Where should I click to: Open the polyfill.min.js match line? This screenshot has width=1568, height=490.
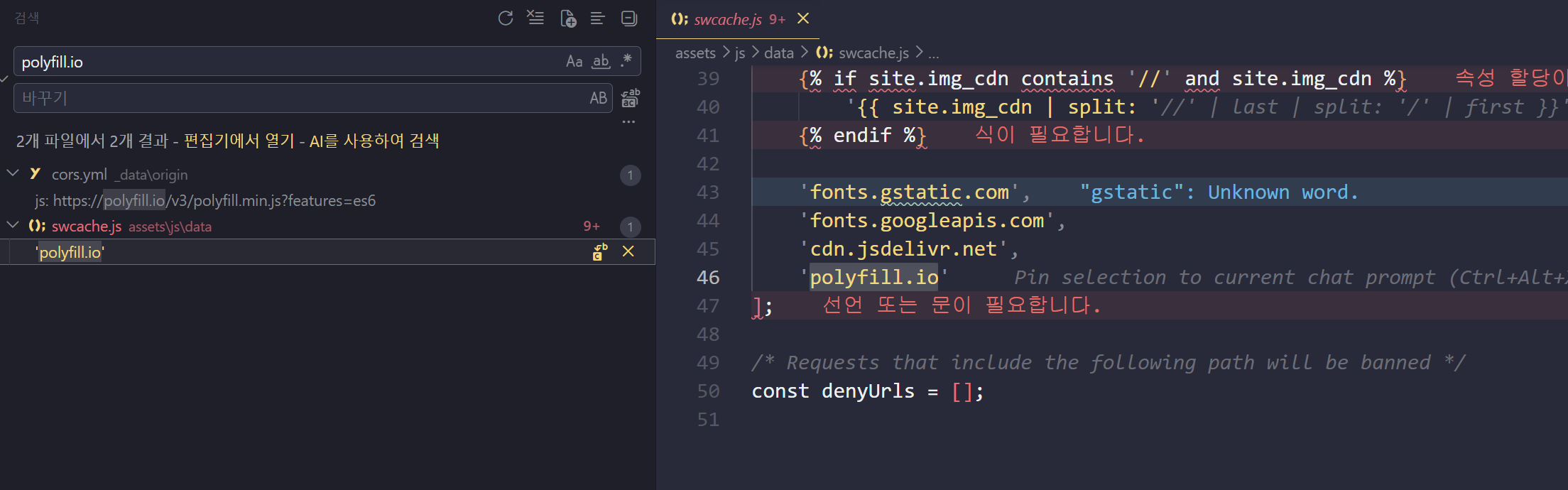point(205,200)
